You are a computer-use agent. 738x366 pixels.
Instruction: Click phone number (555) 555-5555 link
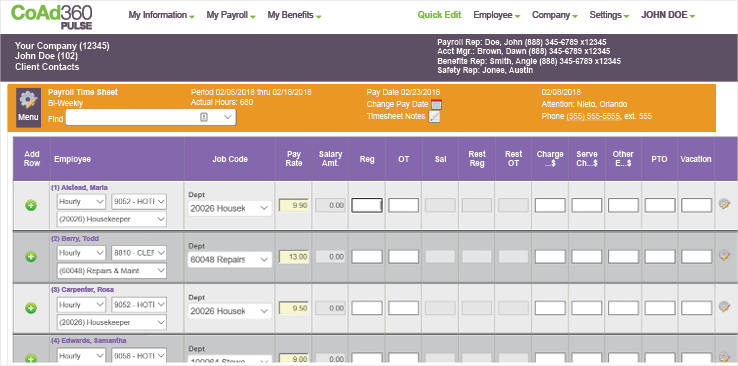[x=593, y=116]
